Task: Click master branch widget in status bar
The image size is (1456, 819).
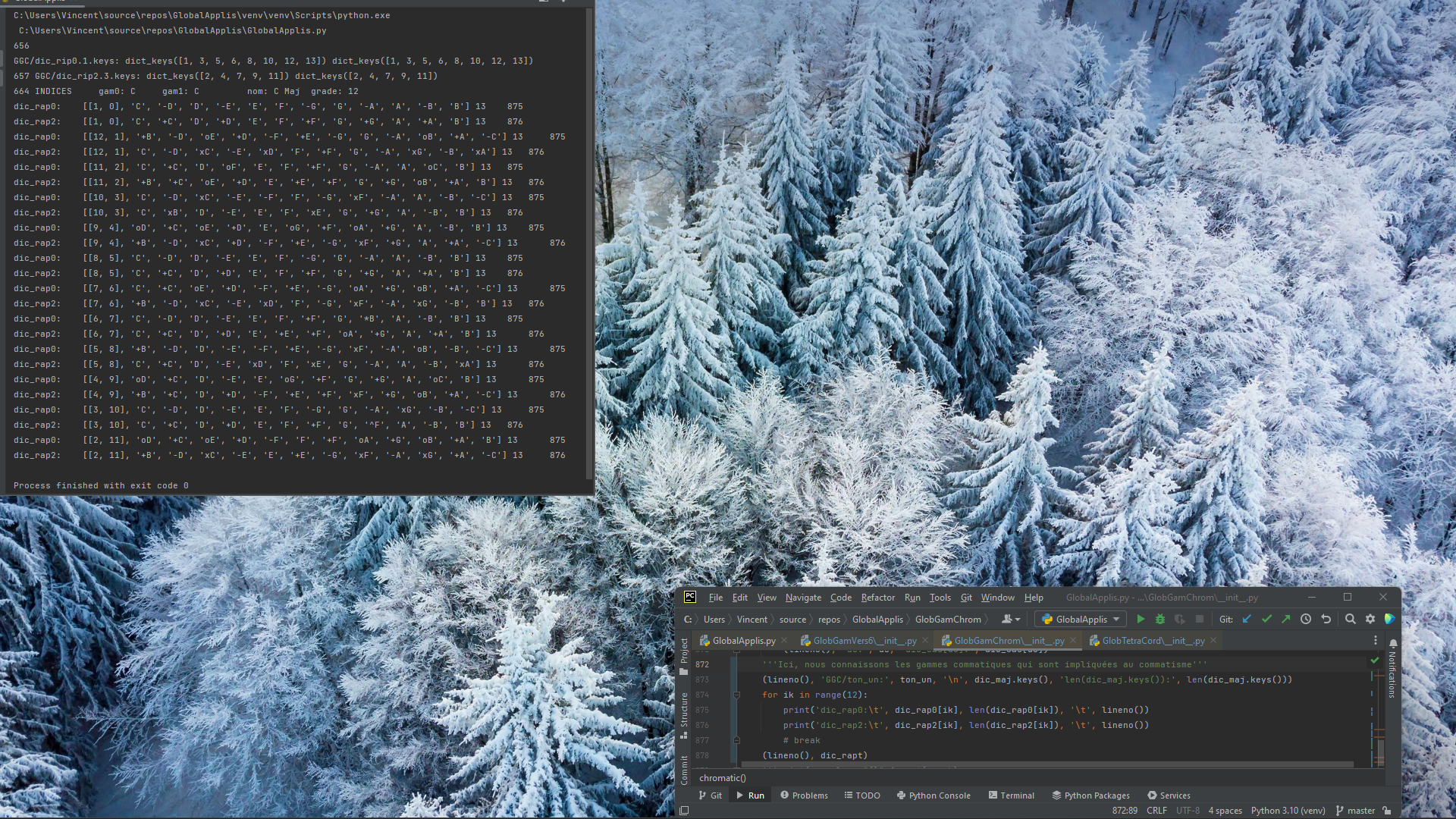Action: point(1355,811)
